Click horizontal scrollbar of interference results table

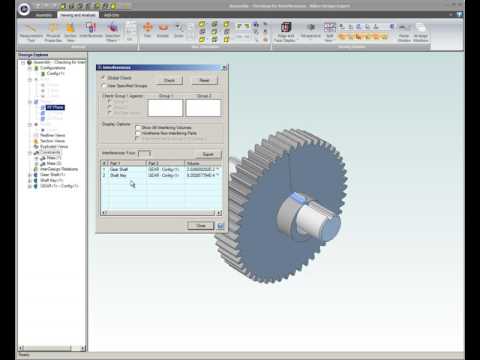161,212
